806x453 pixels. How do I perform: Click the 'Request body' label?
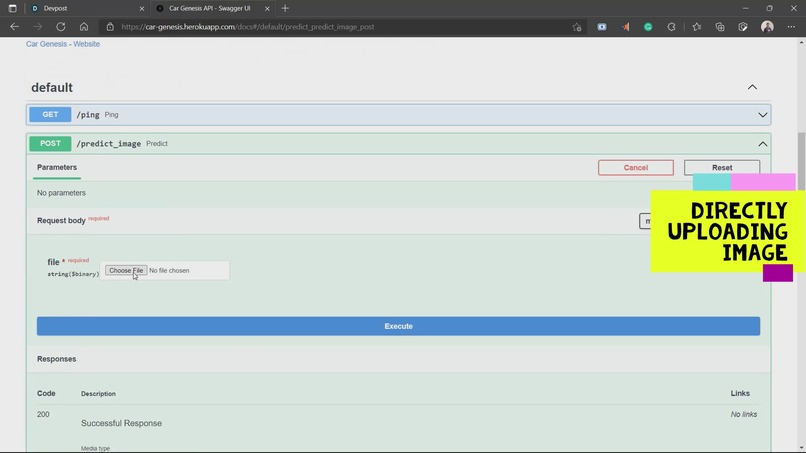[61, 221]
